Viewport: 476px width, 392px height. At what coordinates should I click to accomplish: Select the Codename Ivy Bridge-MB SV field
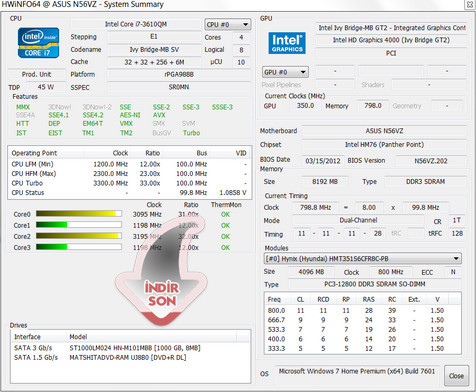(154, 50)
